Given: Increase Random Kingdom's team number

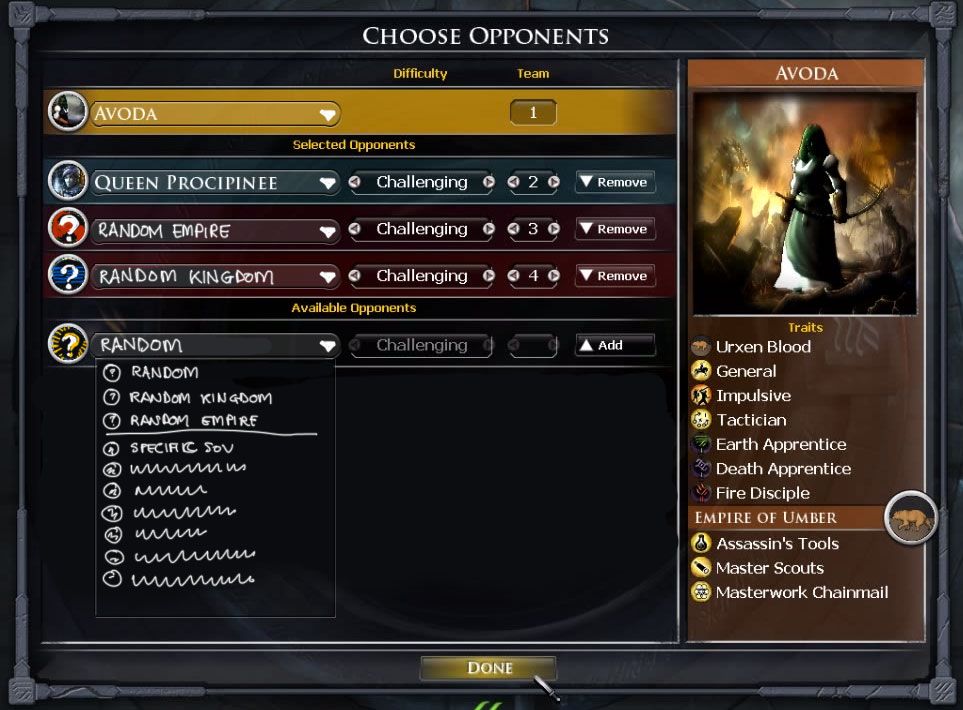Looking at the screenshot, I should (x=553, y=276).
